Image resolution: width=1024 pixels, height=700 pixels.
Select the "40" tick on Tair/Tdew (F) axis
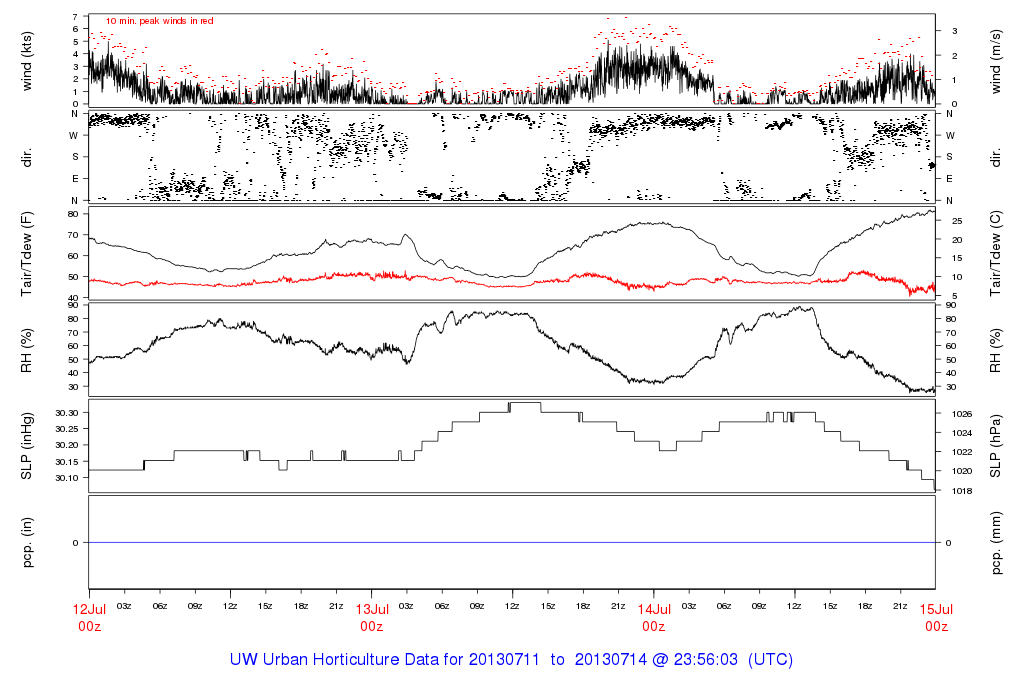coord(73,298)
